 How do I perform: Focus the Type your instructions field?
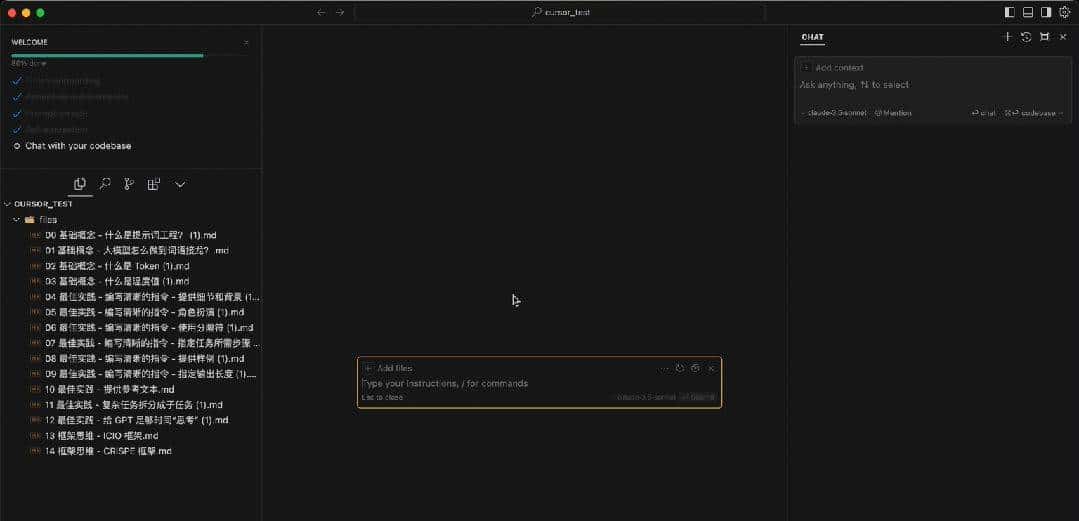(x=539, y=383)
